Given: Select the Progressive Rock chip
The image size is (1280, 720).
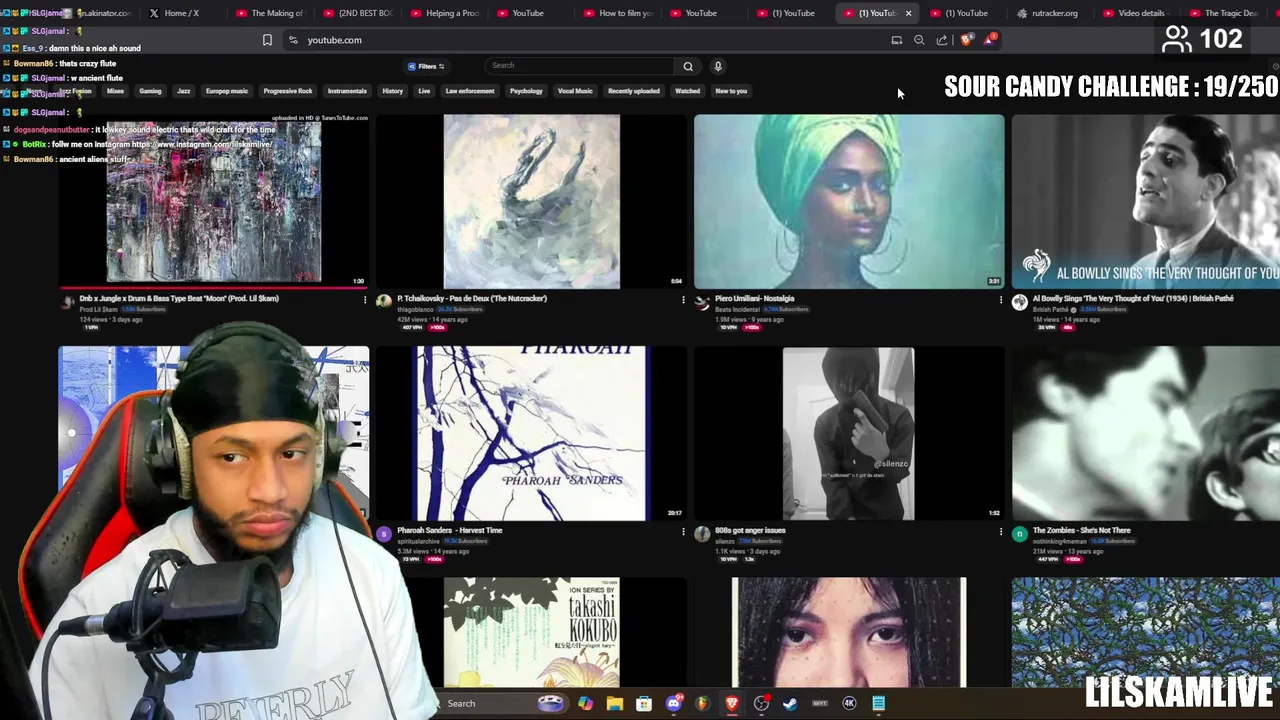Looking at the screenshot, I should (x=288, y=91).
